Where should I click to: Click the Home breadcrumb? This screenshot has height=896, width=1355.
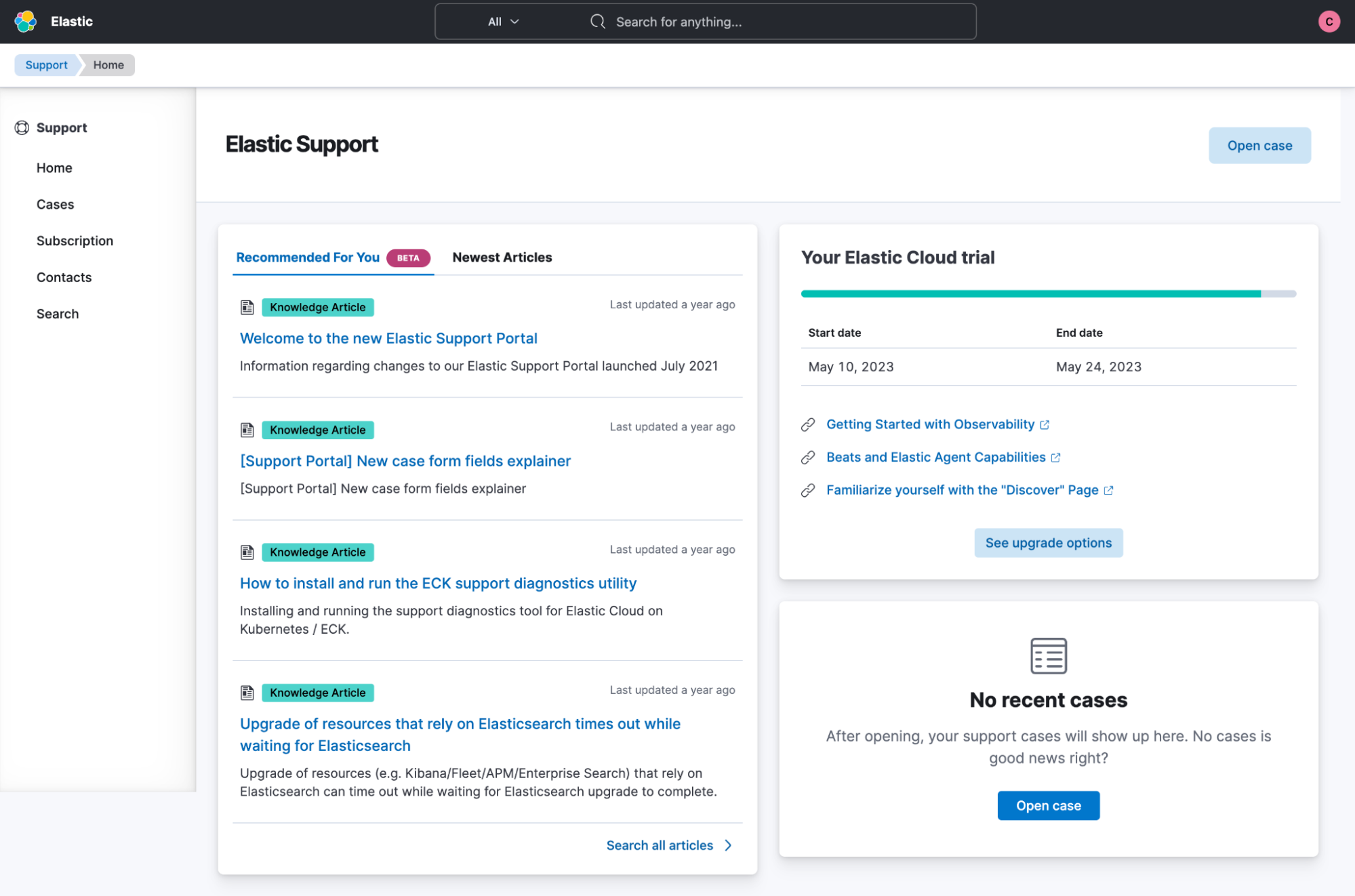click(x=108, y=65)
